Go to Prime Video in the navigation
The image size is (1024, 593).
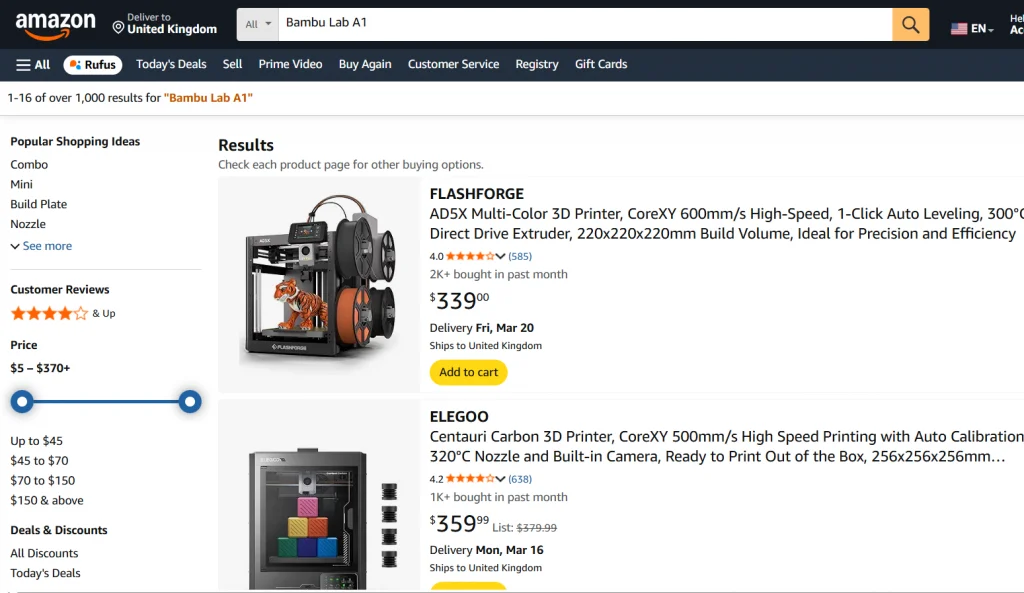click(289, 64)
